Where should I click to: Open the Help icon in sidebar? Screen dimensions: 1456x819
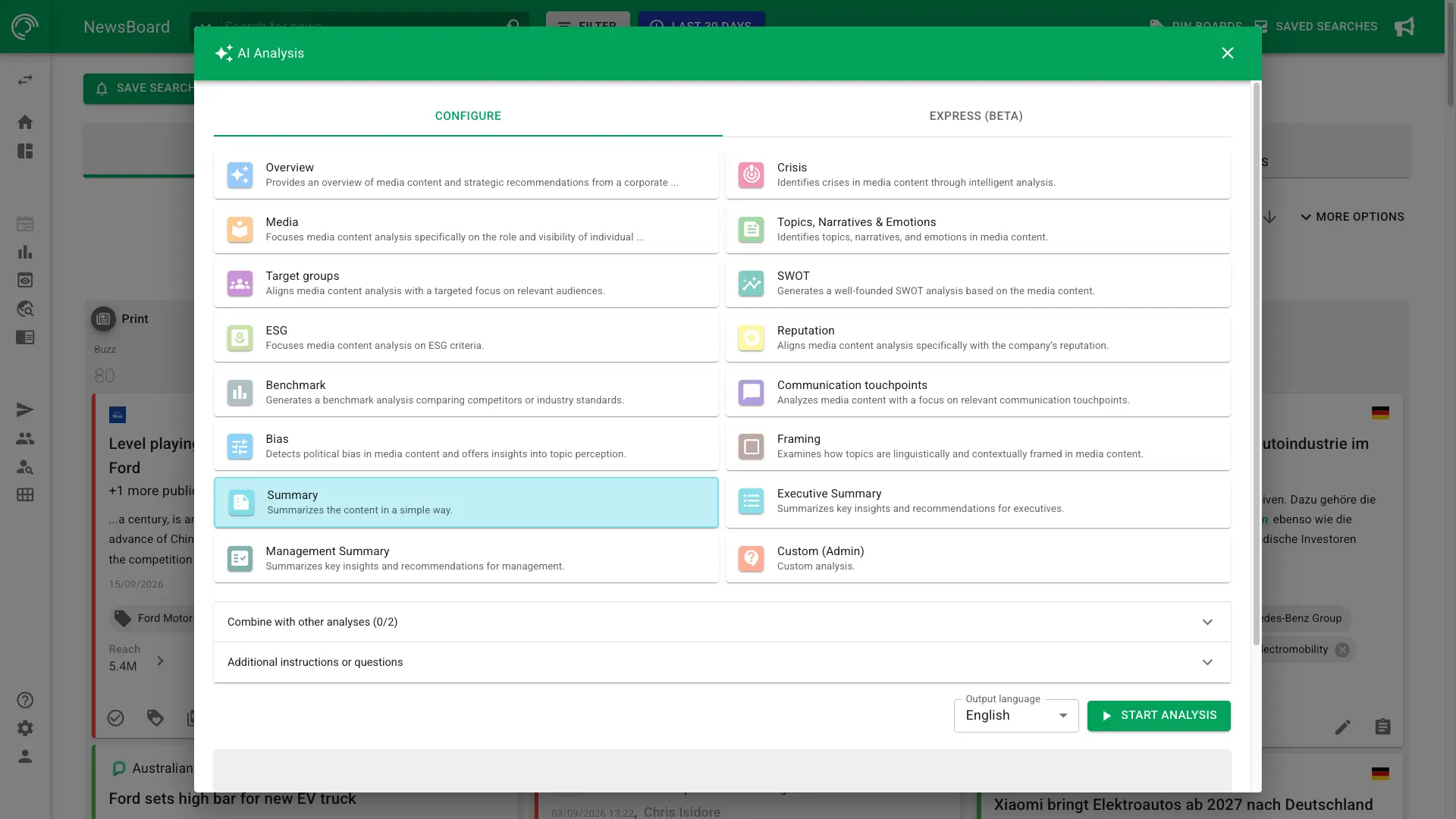(25, 700)
